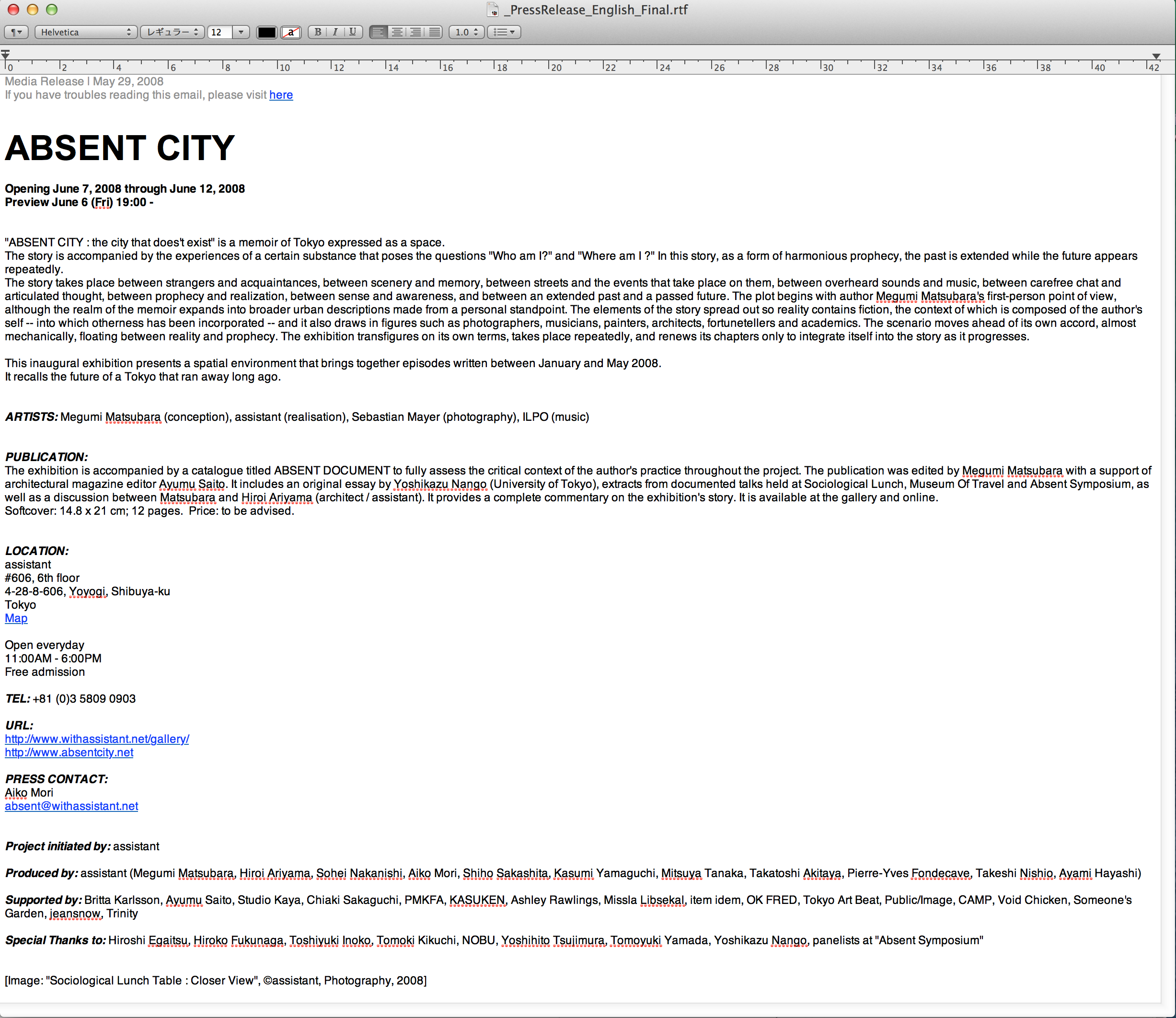Image resolution: width=1176 pixels, height=1018 pixels.
Task: Click the 'Special Thanks to:' label
Action: click(56, 940)
